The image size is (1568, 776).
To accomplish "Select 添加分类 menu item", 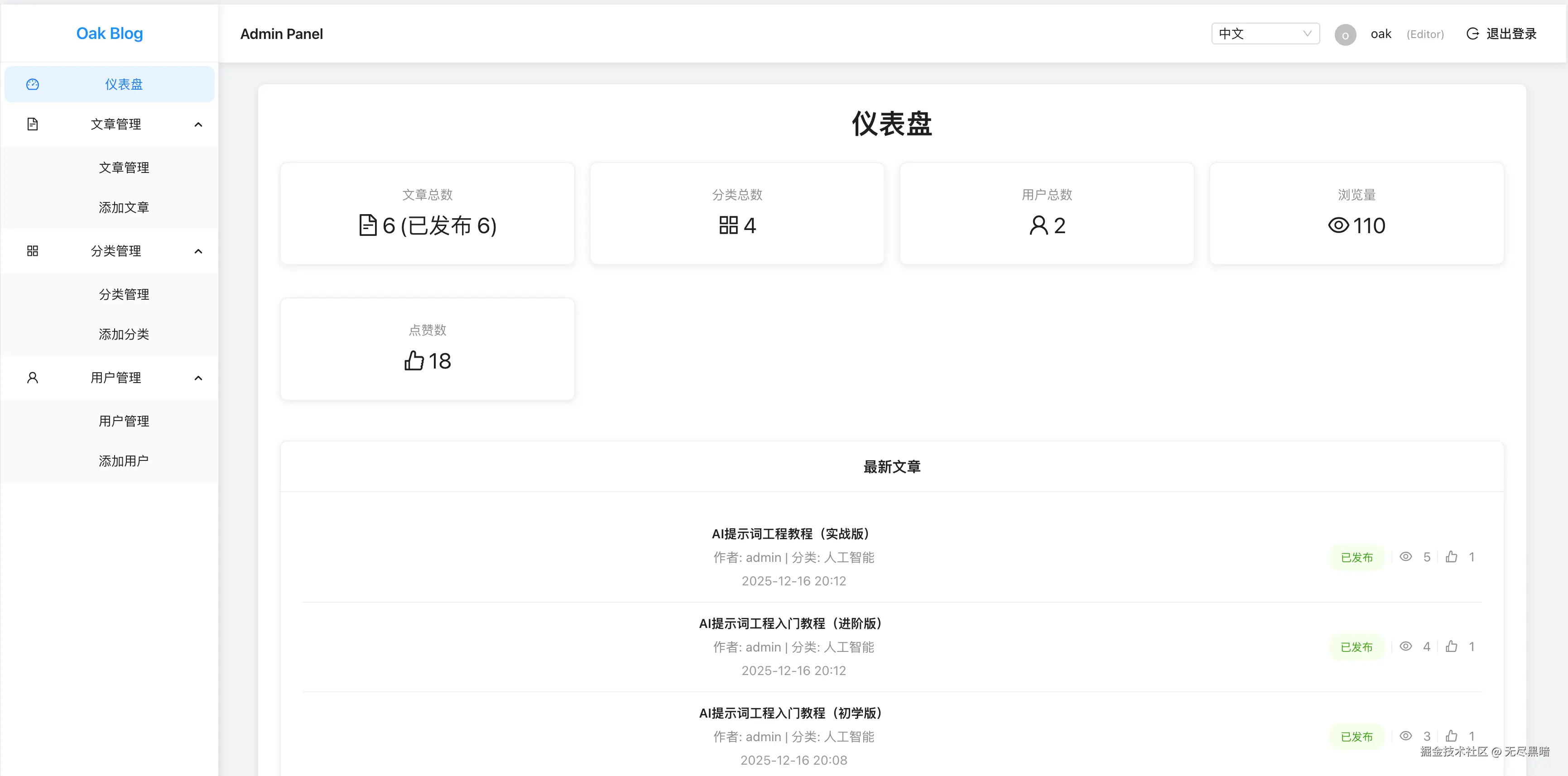I will (x=124, y=334).
